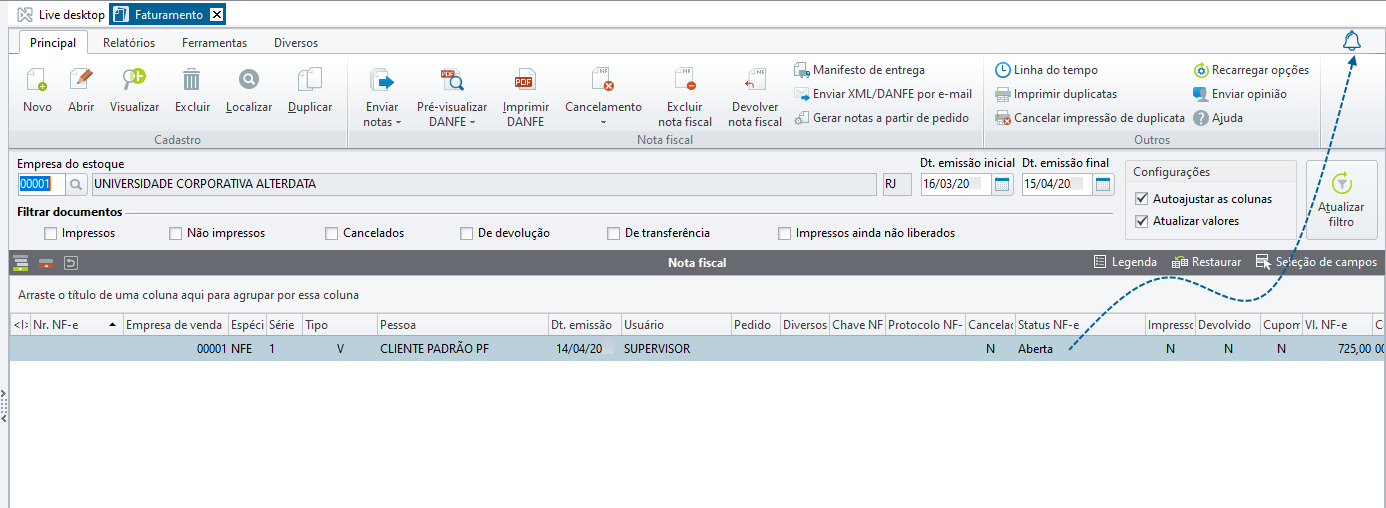The image size is (1386, 508).
Task: Open Seleção de campos
Action: pyautogui.click(x=1316, y=262)
